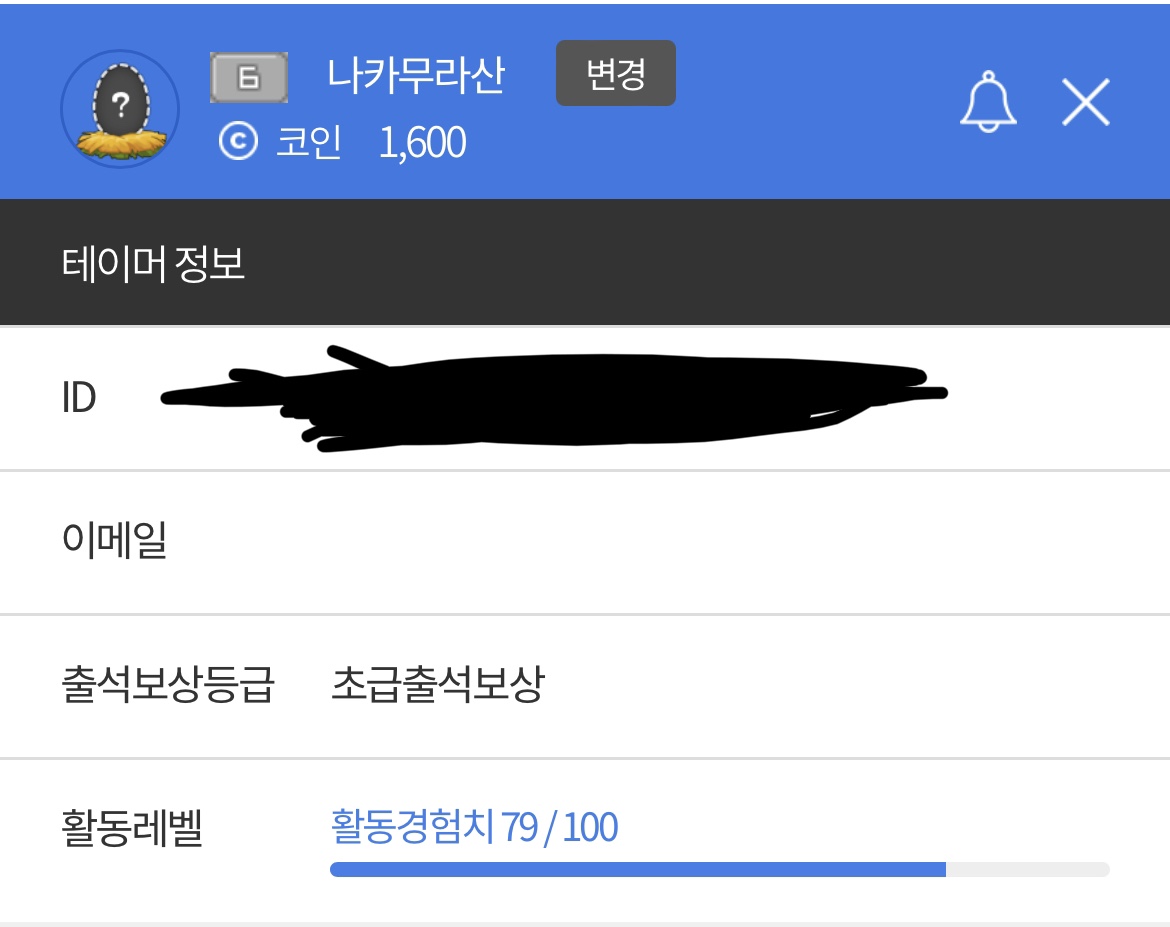Click the 활동경험치 79 / 100 text

coord(474,828)
